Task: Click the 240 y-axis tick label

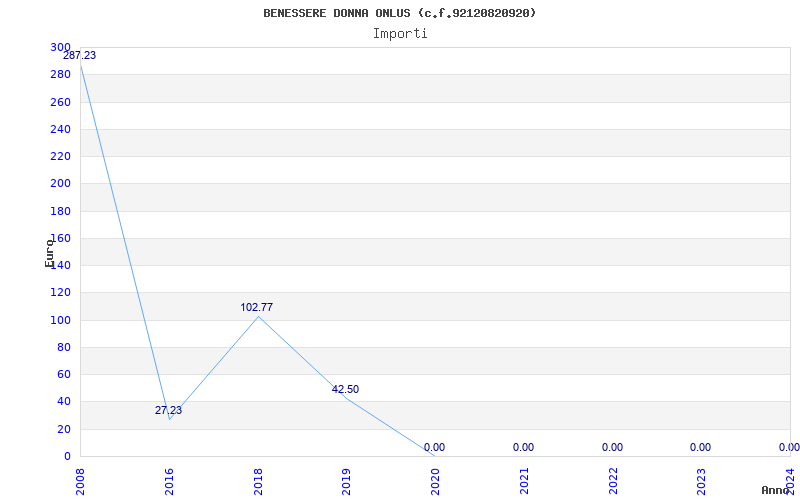Action: pyautogui.click(x=60, y=129)
